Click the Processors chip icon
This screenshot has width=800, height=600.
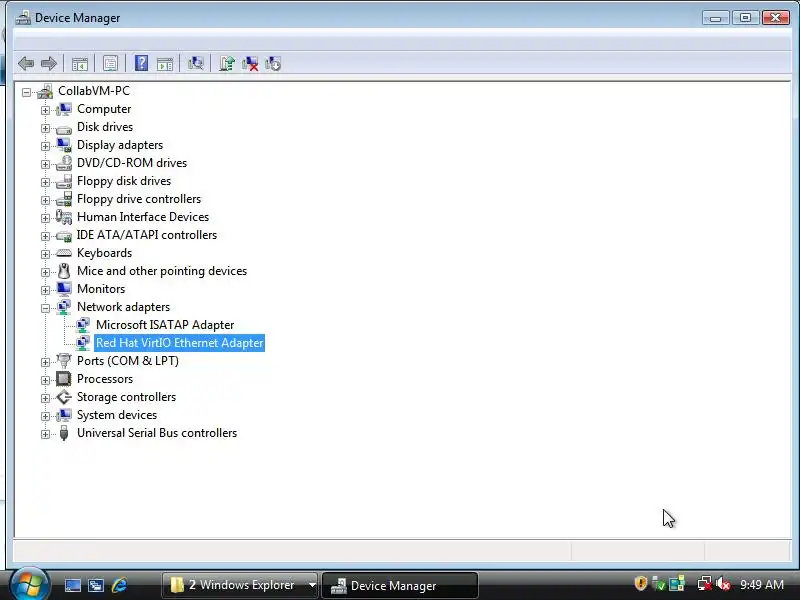pos(64,379)
